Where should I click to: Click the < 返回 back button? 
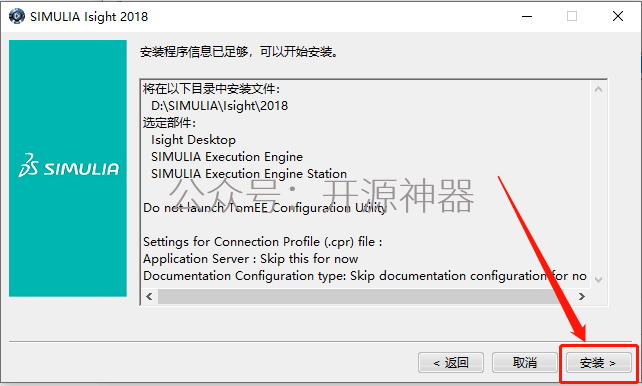coord(451,363)
